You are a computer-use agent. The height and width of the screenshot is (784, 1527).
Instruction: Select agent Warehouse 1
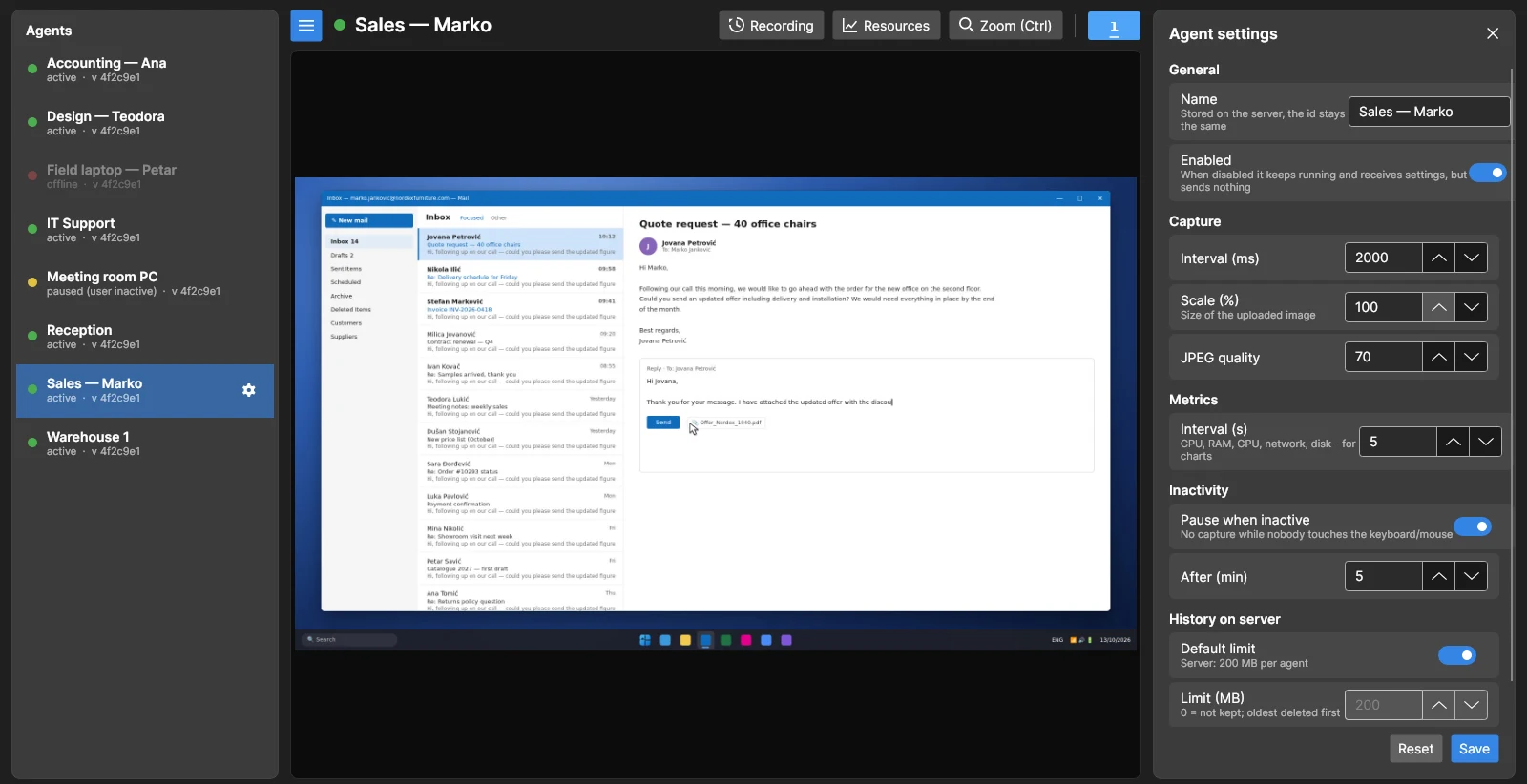coord(145,444)
